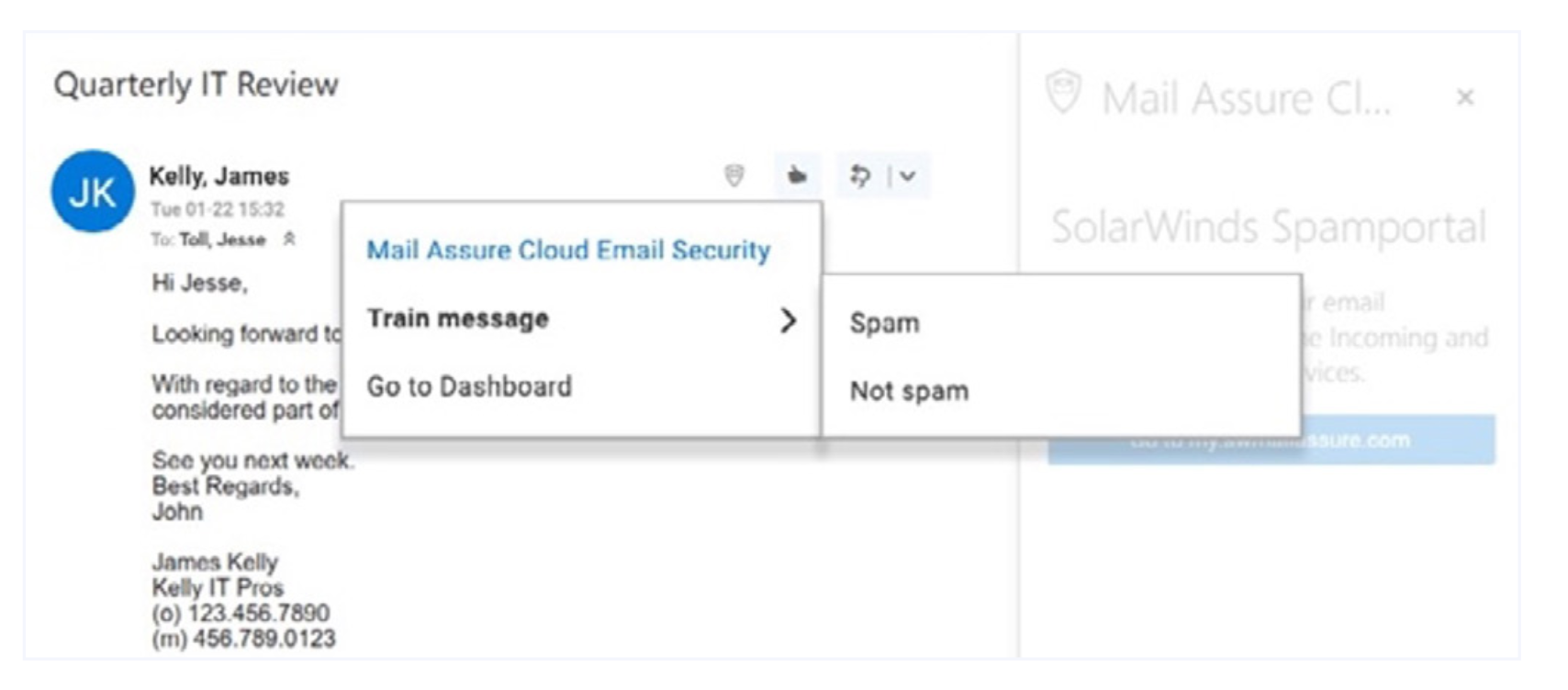Click the reply all arrow icon

[860, 175]
